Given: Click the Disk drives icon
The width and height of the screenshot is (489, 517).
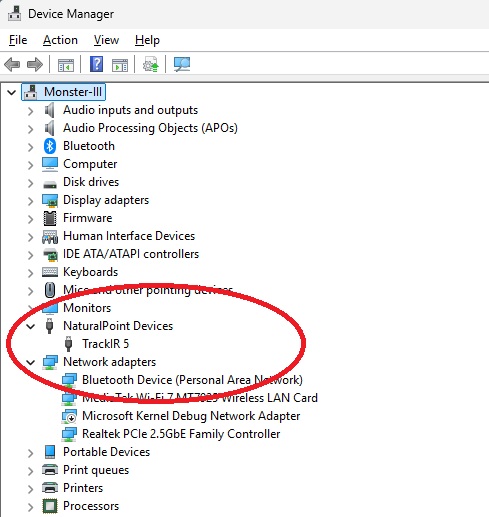Looking at the screenshot, I should point(50,184).
